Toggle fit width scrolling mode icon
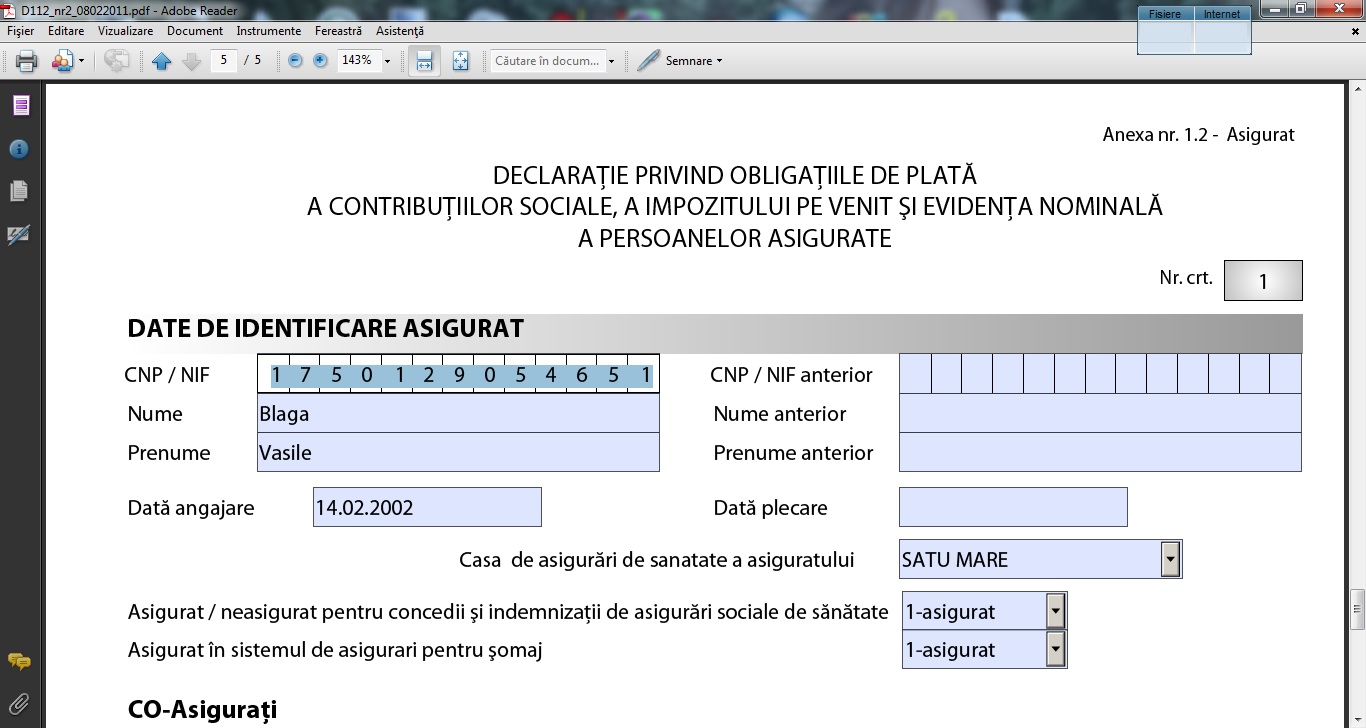 [x=424, y=61]
